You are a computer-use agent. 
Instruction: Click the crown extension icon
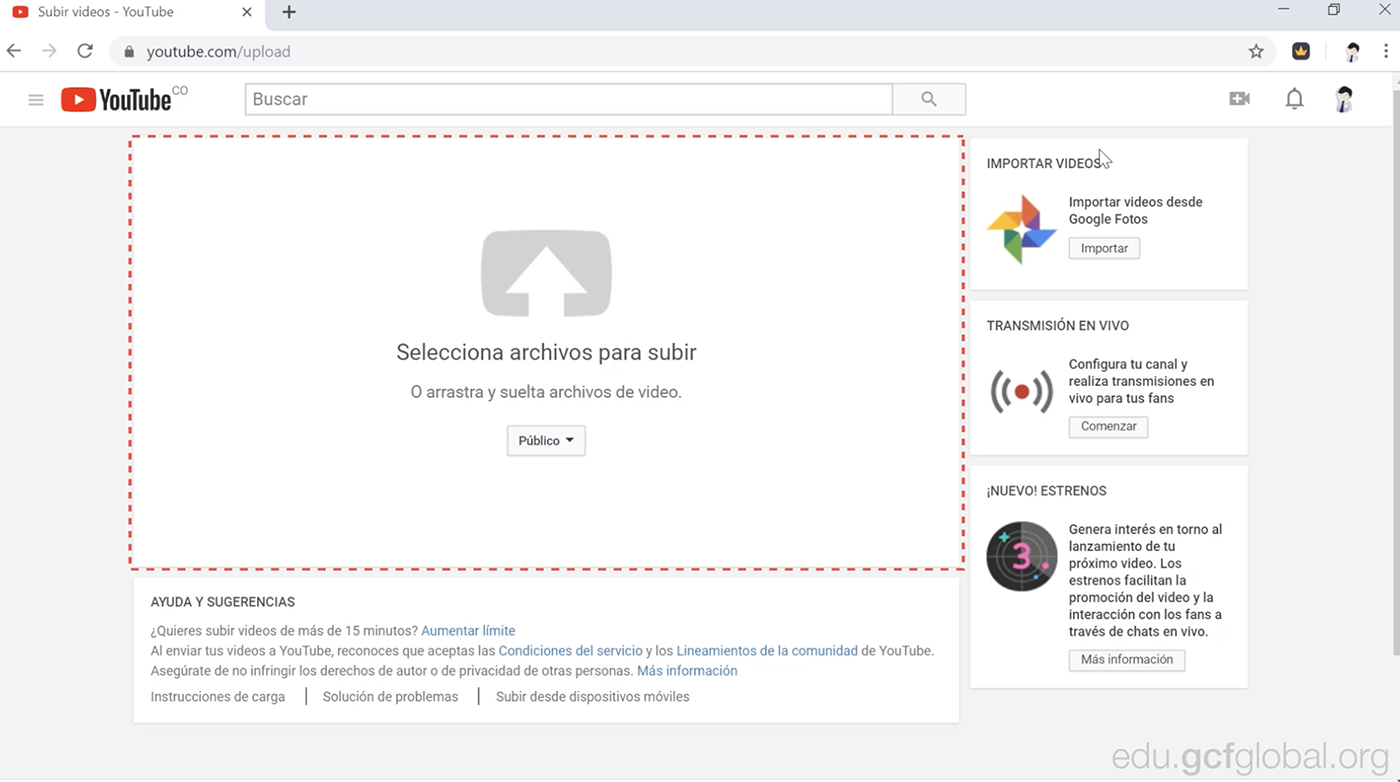point(1301,51)
